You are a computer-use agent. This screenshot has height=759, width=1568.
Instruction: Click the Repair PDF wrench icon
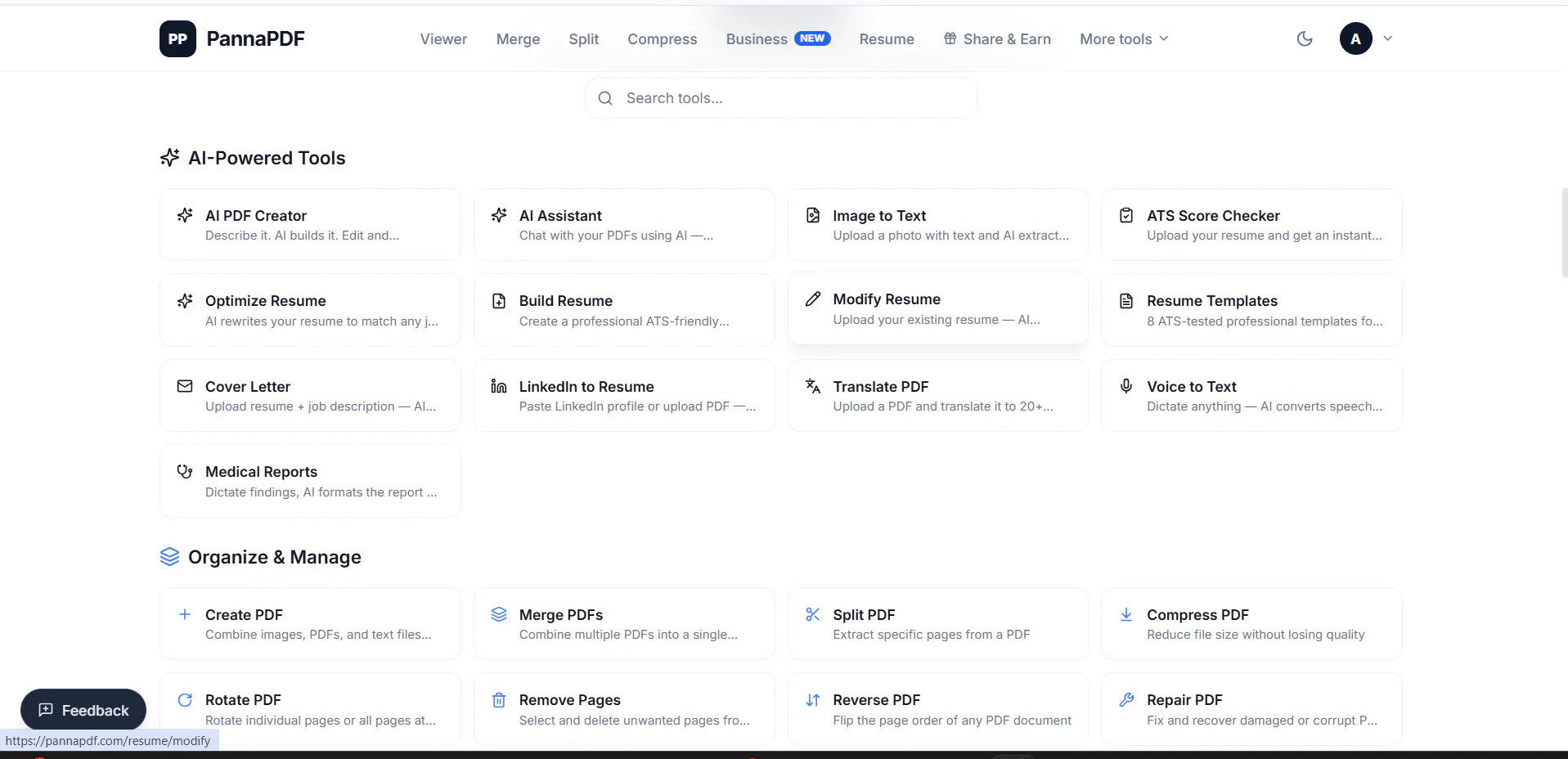coord(1126,700)
